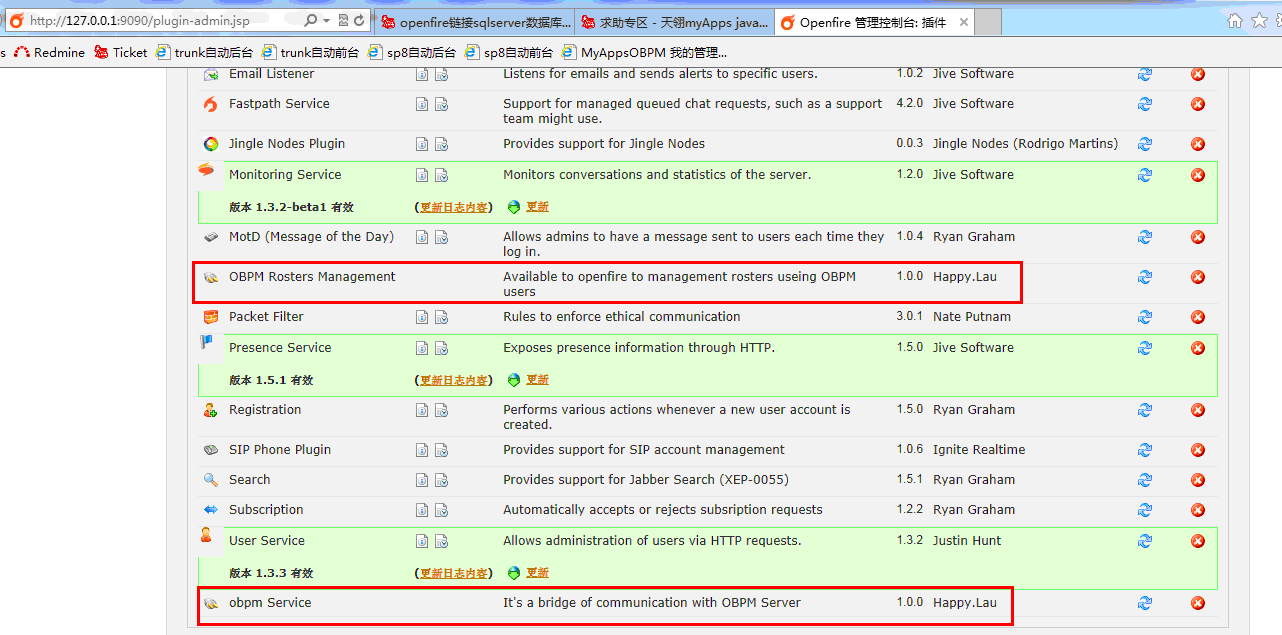1282x635 pixels.
Task: Open the Redmine bookmark
Action: tap(49, 52)
